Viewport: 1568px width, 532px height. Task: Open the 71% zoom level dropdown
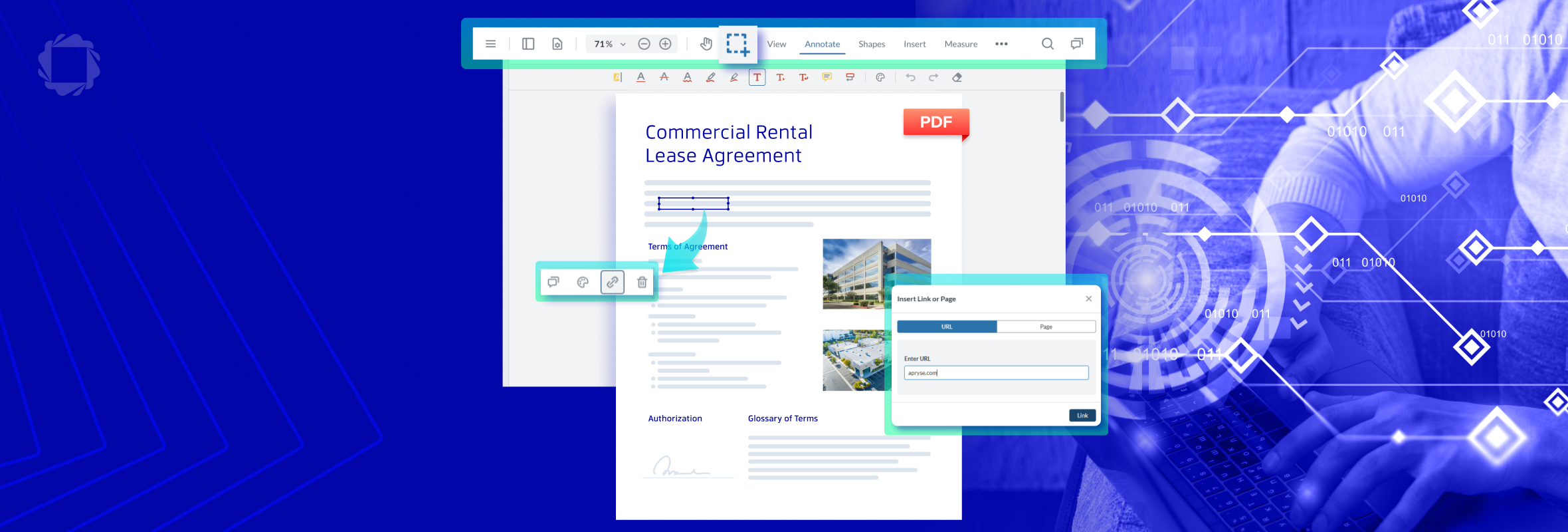(x=609, y=44)
